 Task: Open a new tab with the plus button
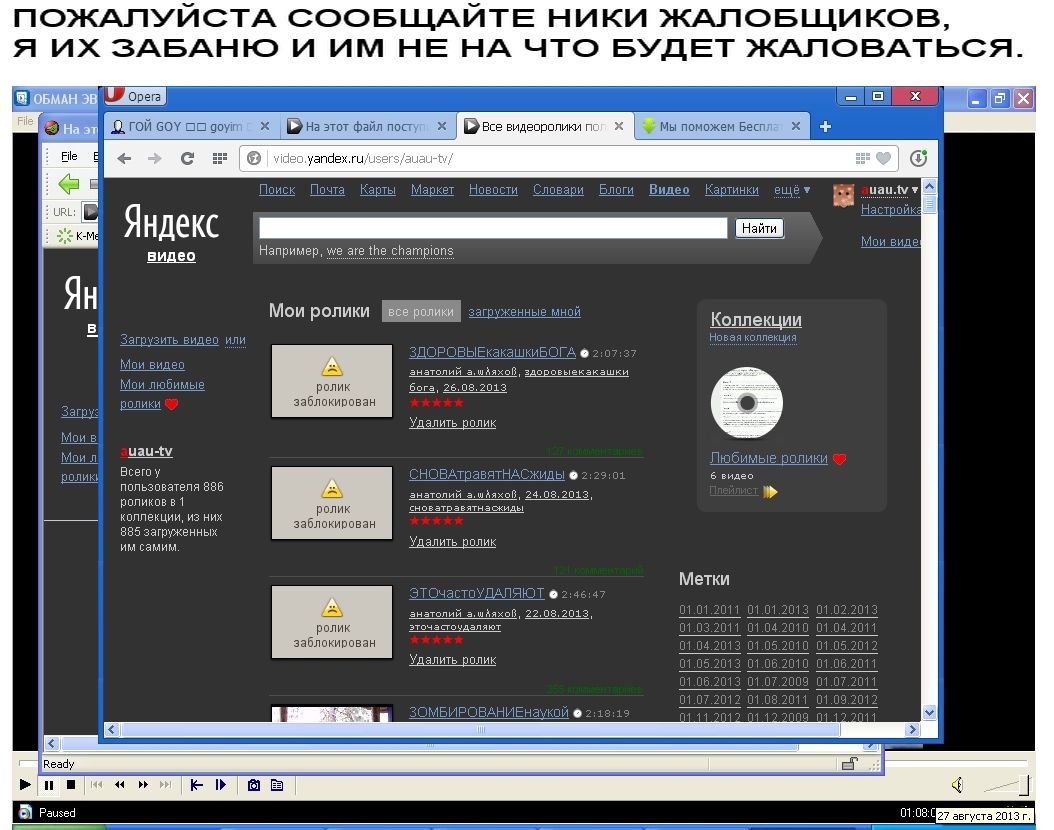pos(825,126)
